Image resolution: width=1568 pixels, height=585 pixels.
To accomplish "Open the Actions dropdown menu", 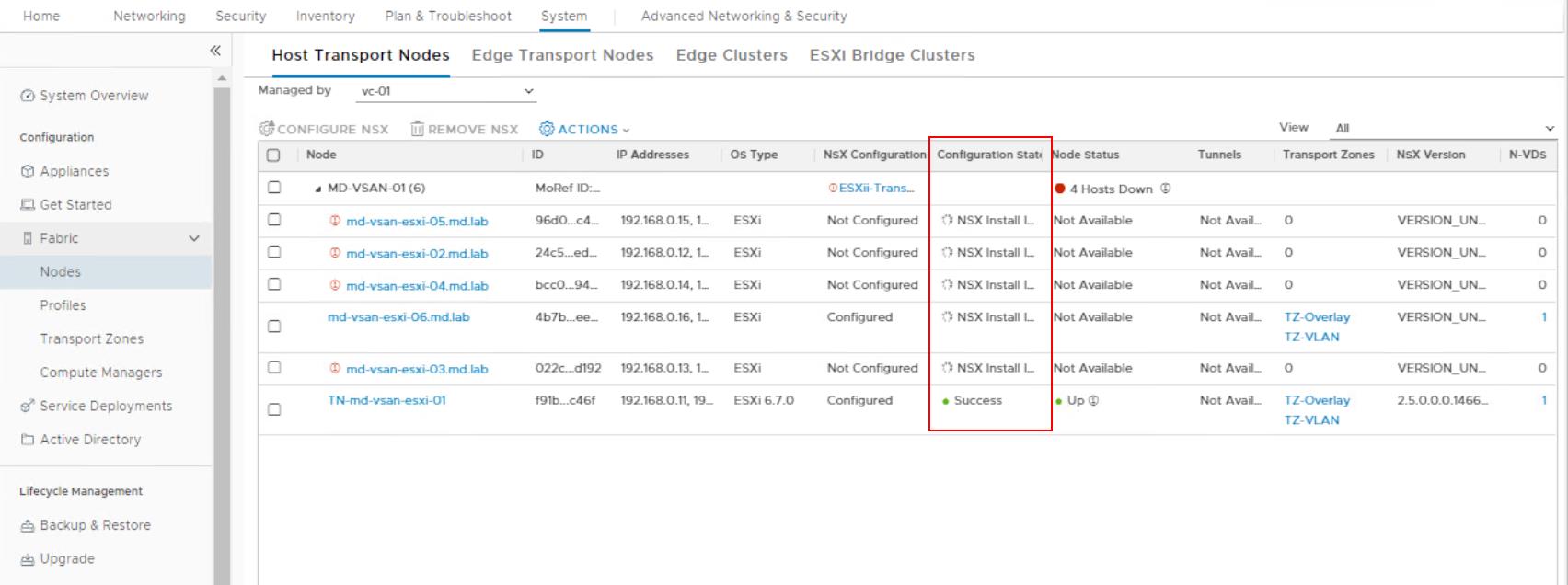I will 584,129.
